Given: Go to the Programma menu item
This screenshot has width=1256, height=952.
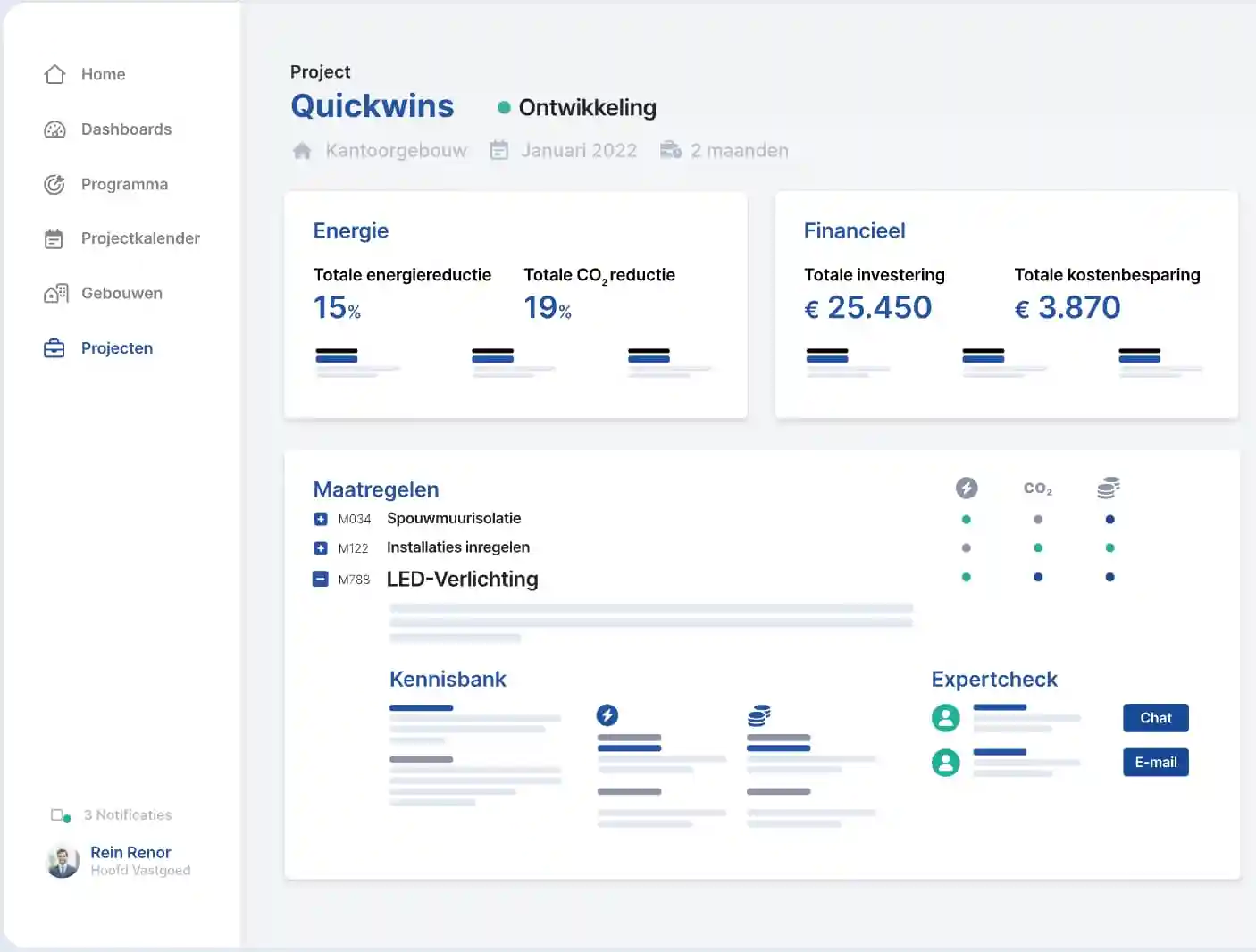Looking at the screenshot, I should (x=124, y=185).
